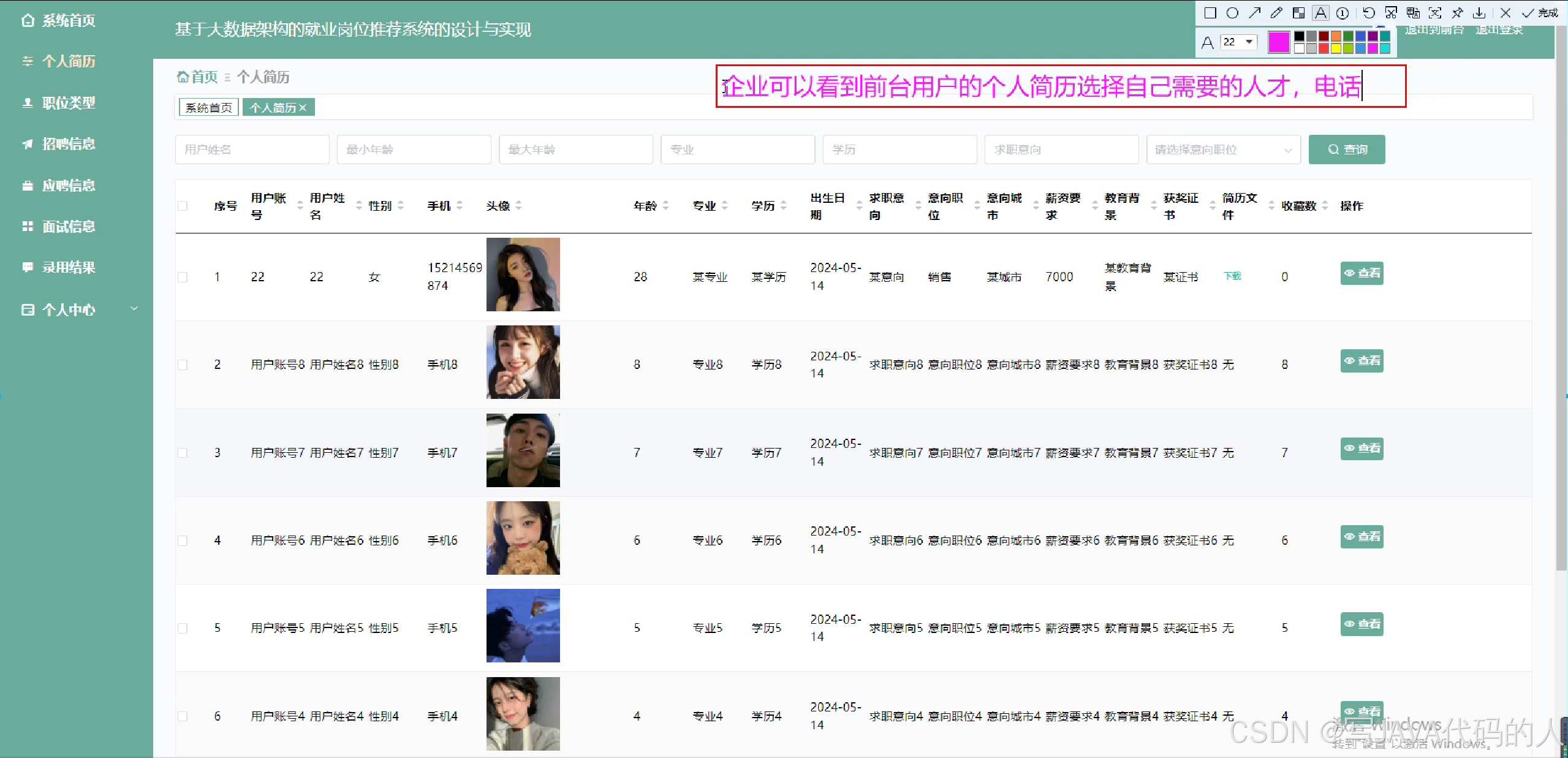The height and width of the screenshot is (758, 1568).
Task: Sort the table by 手机 column arrows
Action: coord(460,206)
